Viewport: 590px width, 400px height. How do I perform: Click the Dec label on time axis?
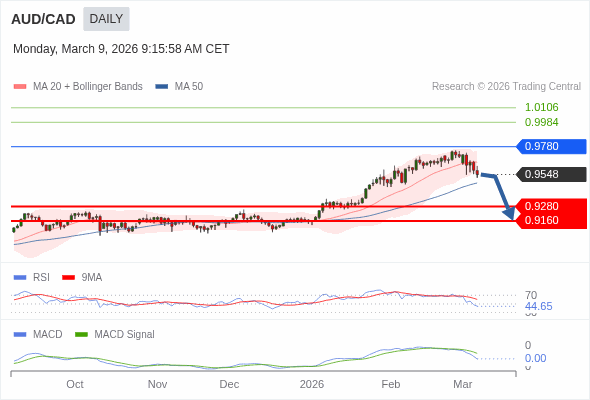click(229, 384)
